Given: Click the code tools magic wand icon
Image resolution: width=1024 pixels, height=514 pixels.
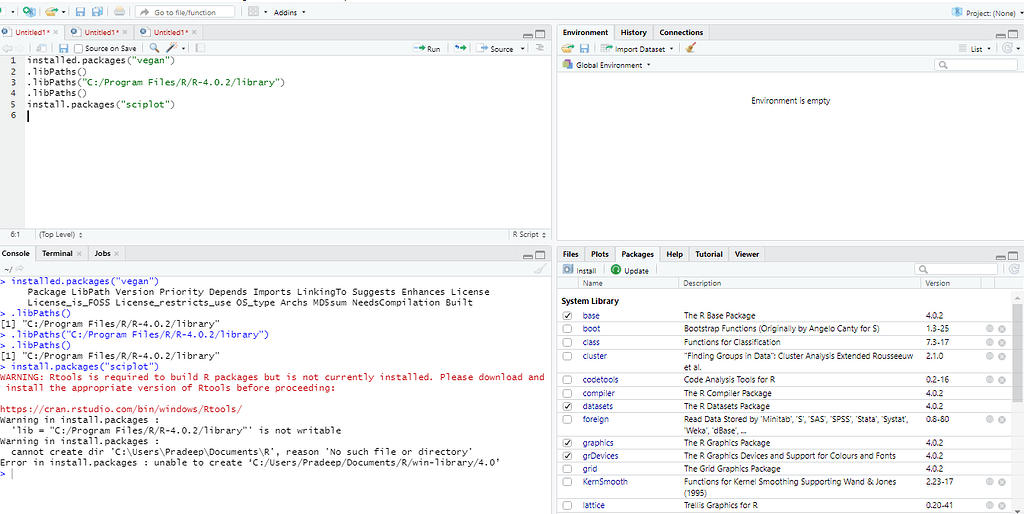Looking at the screenshot, I should 172,48.
